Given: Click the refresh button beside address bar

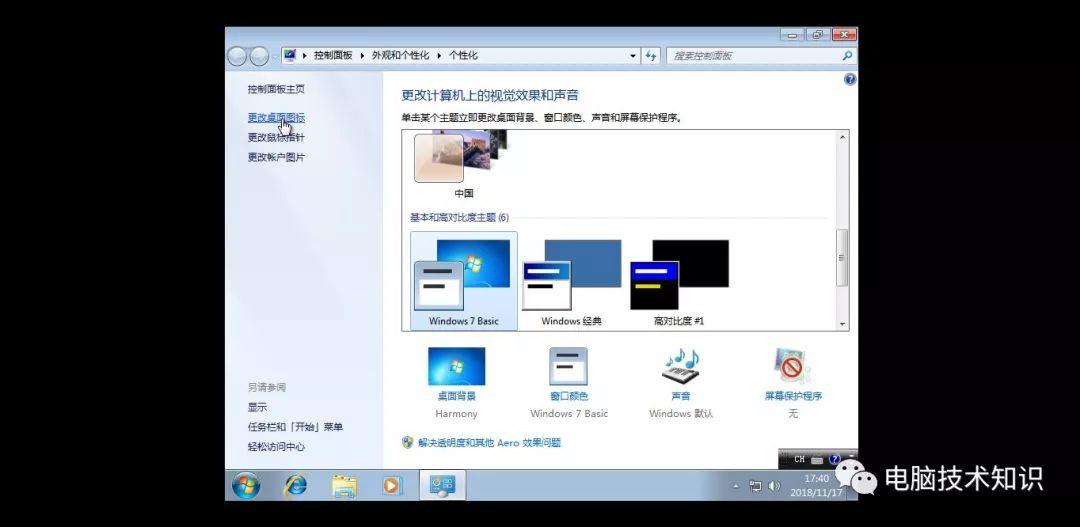Looking at the screenshot, I should pos(651,56).
